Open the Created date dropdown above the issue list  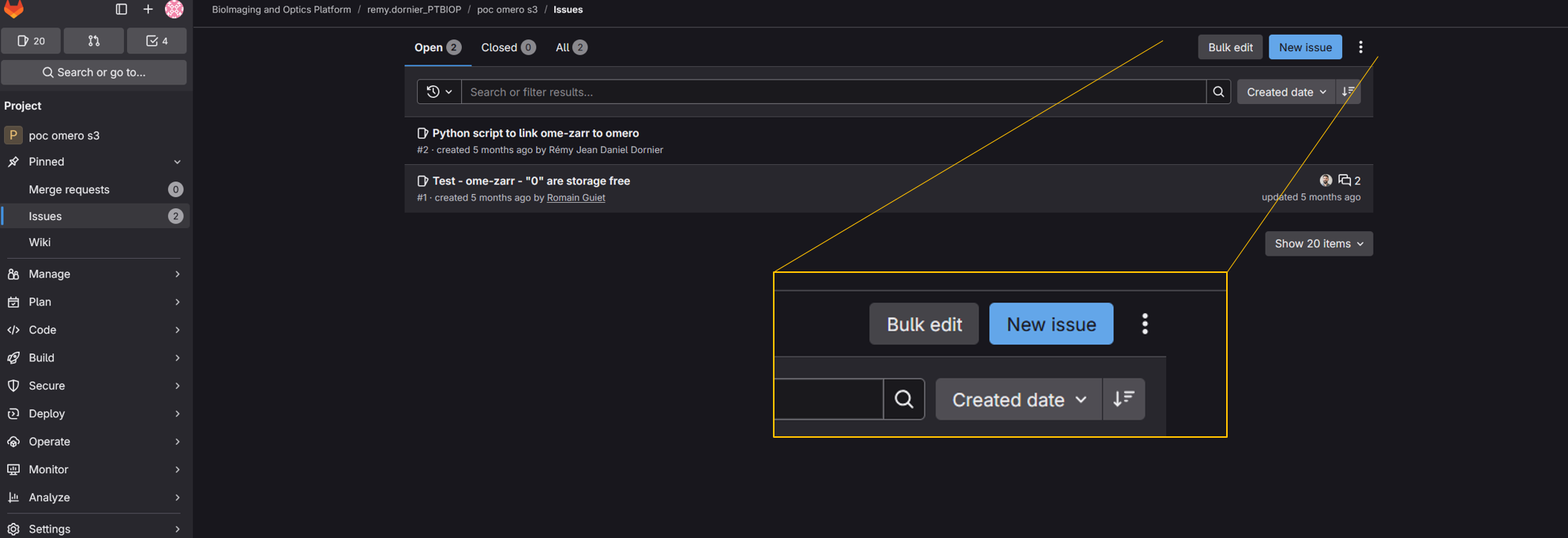(1286, 92)
